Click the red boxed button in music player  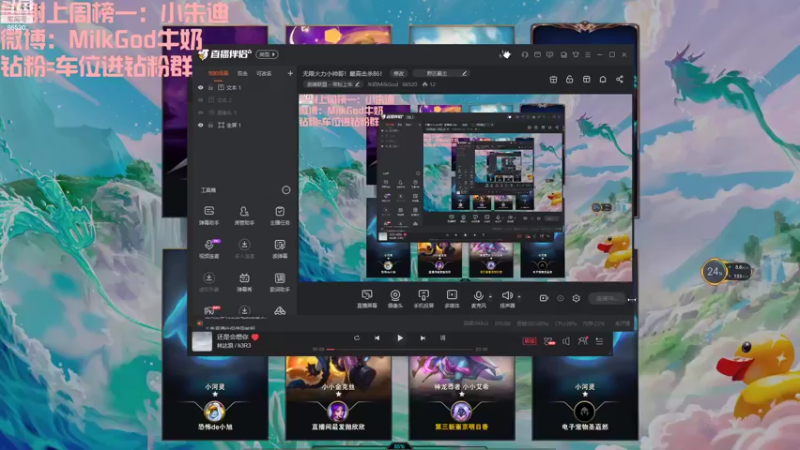pyautogui.click(x=530, y=341)
